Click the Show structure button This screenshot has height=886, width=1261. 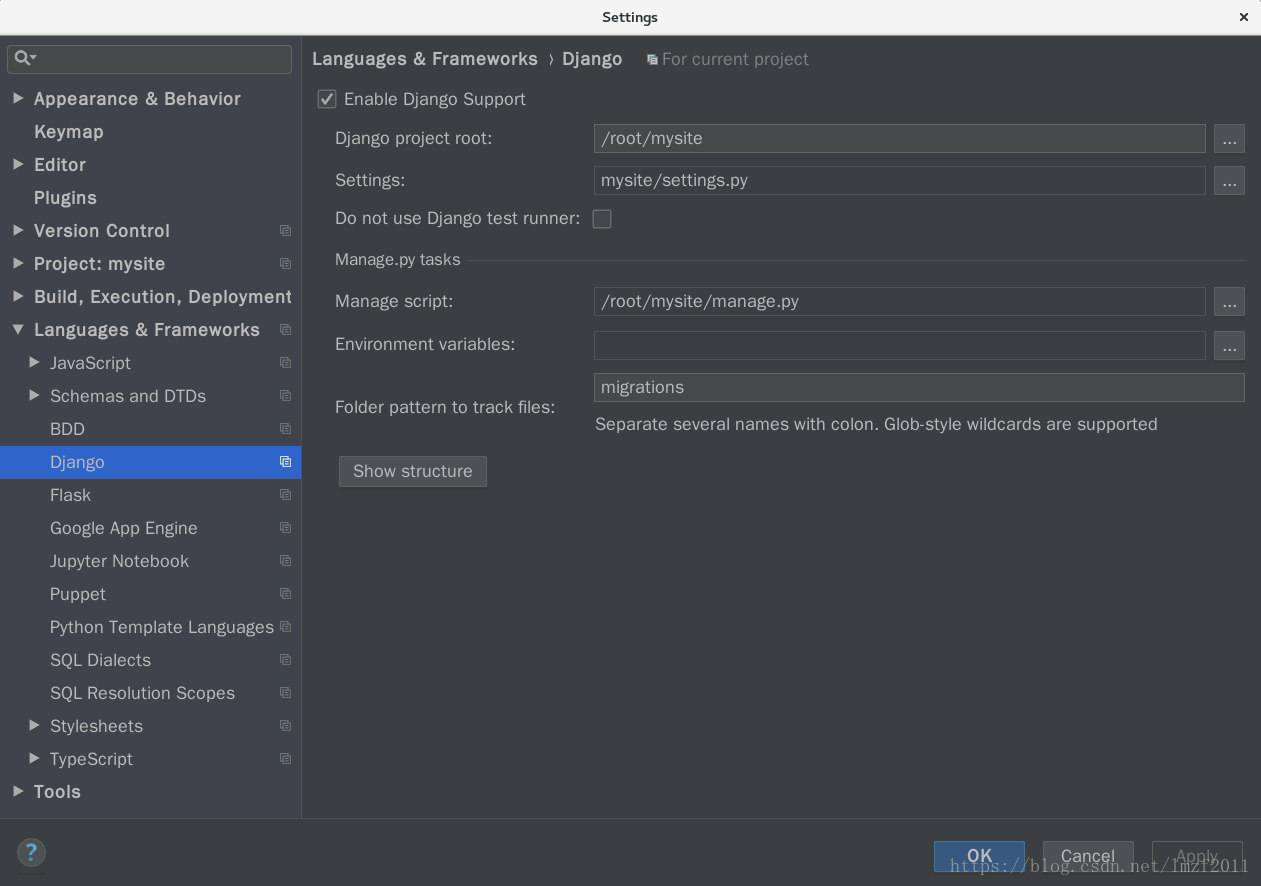coord(413,471)
